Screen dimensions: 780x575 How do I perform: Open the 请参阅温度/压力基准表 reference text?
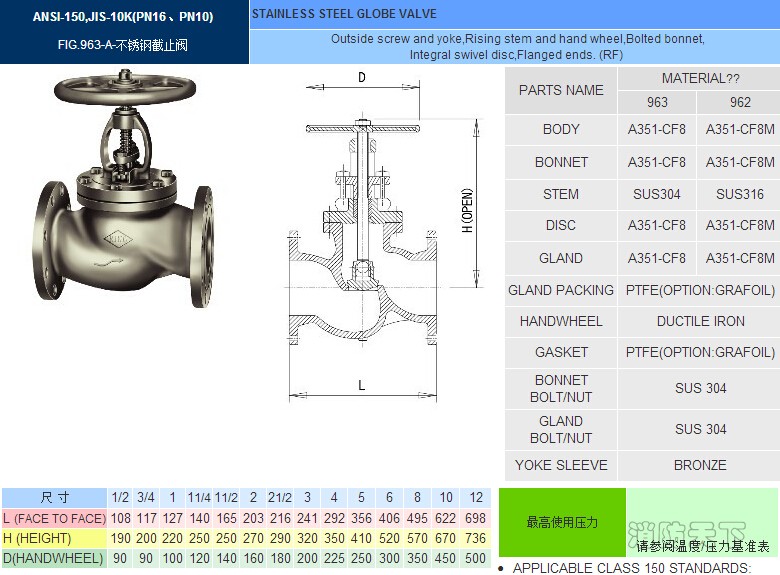(x=703, y=547)
